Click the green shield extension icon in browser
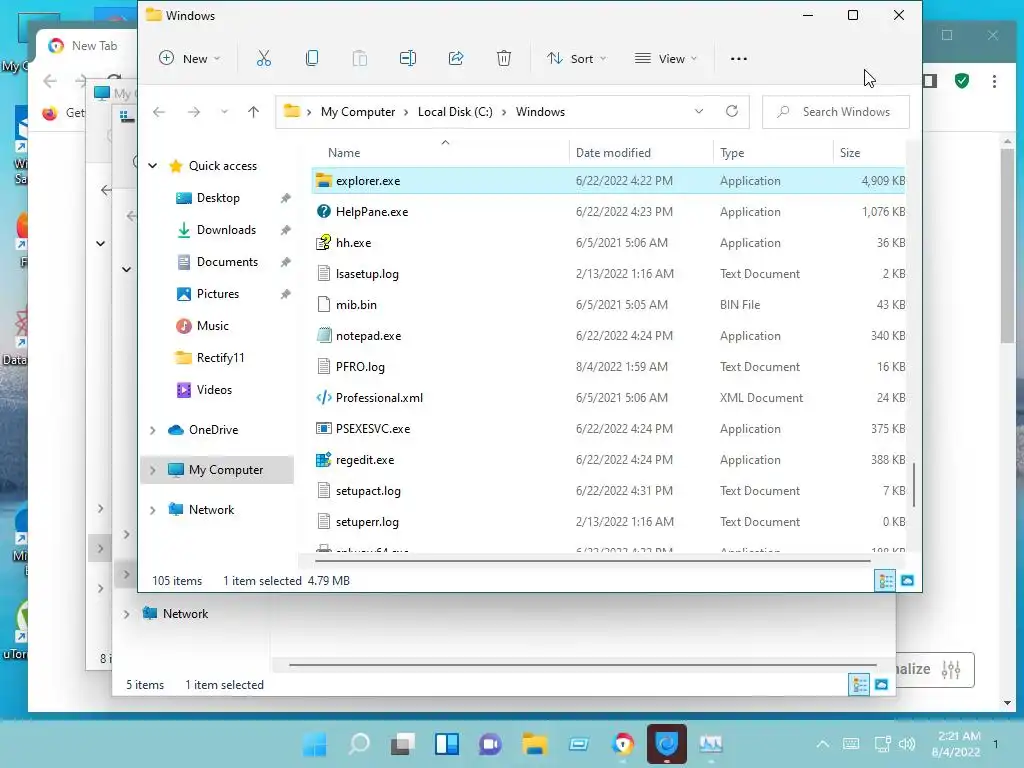1024x768 pixels. (961, 81)
